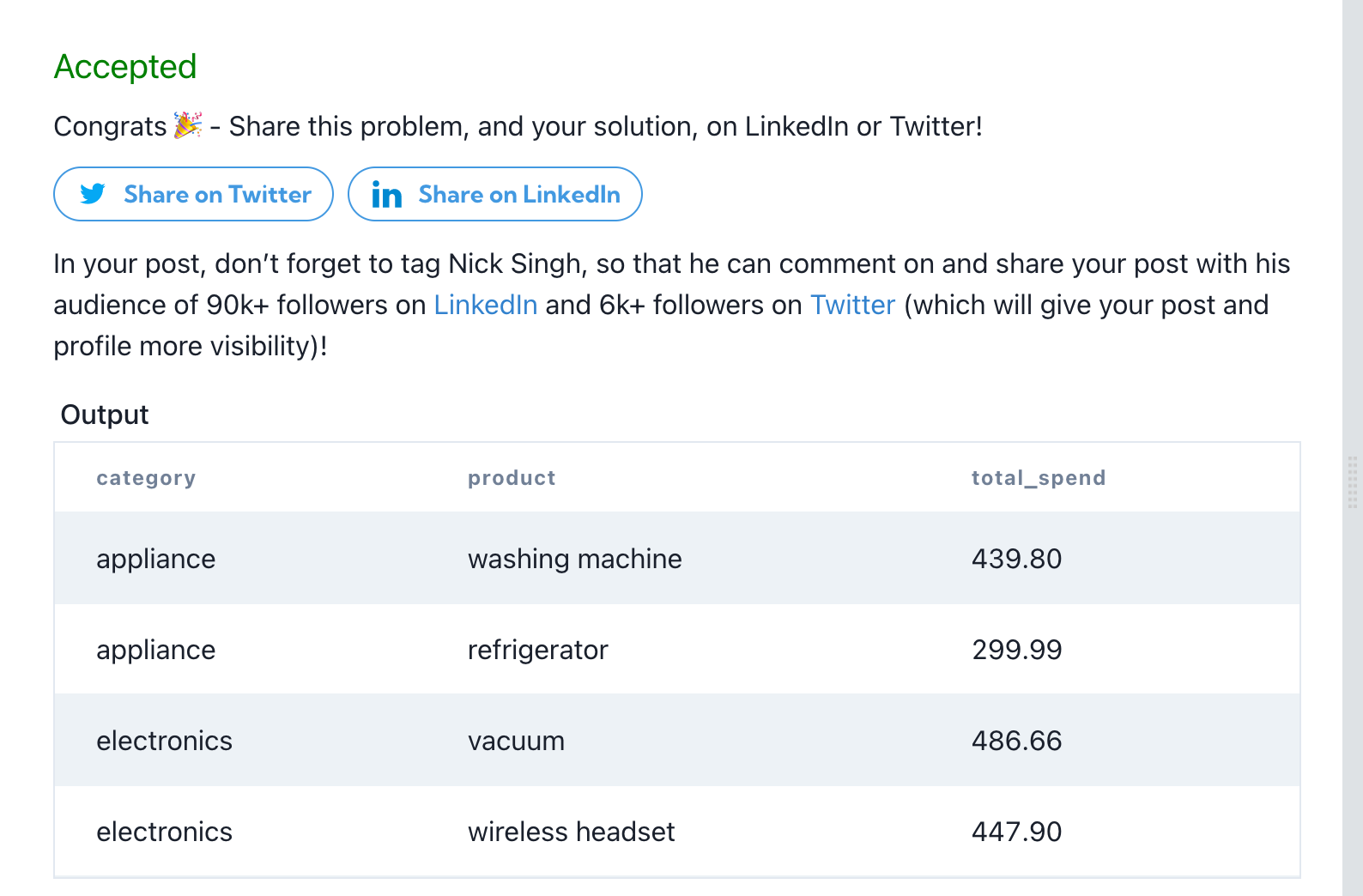This screenshot has width=1363, height=896.
Task: Select the washing machine cell
Action: [574, 559]
